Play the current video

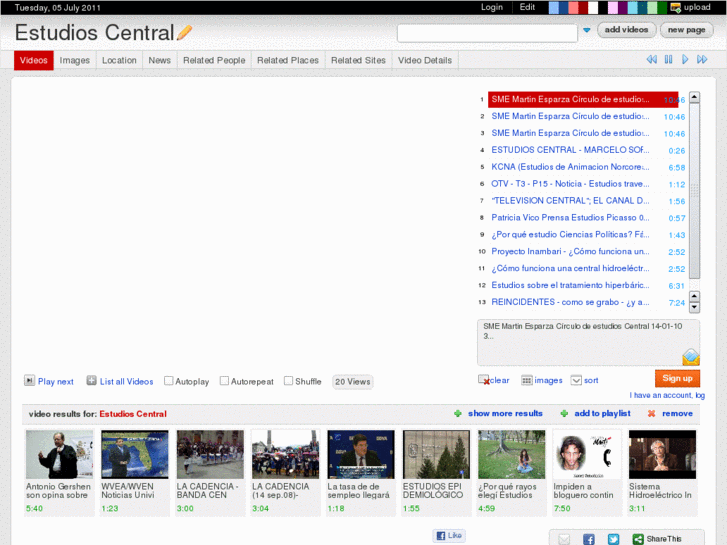(x=685, y=59)
